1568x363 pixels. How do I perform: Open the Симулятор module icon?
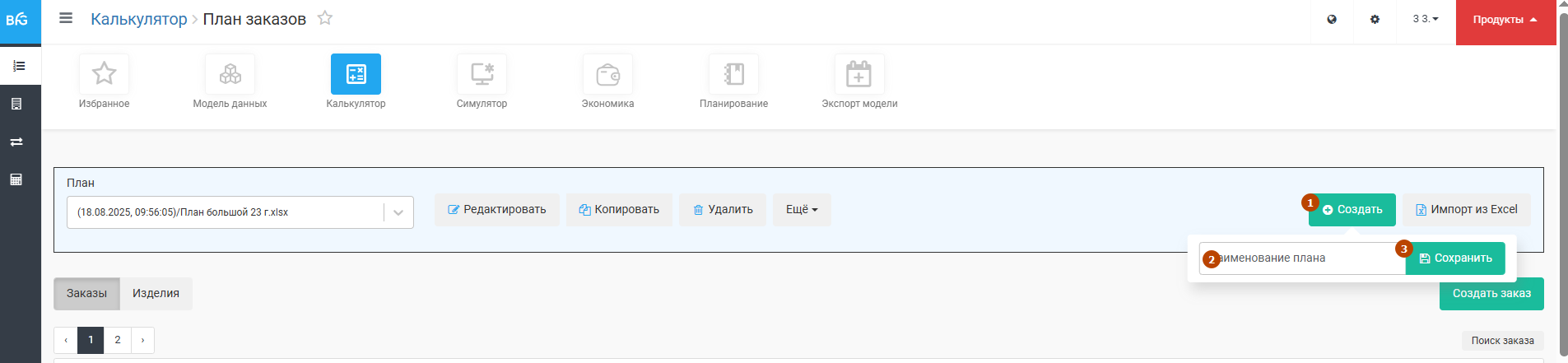[x=482, y=74]
